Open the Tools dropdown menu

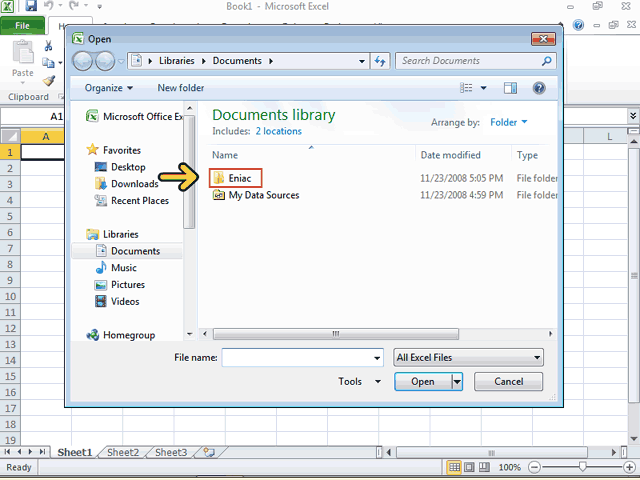point(359,382)
